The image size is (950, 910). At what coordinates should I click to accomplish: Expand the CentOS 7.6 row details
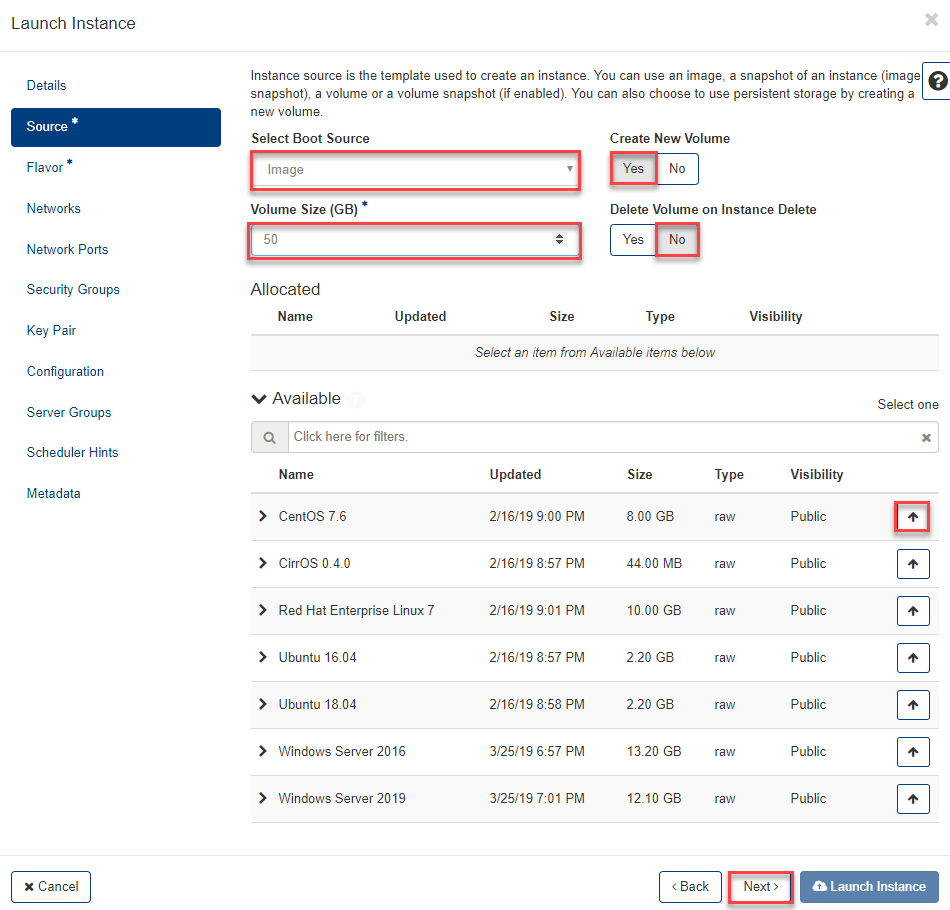point(263,517)
